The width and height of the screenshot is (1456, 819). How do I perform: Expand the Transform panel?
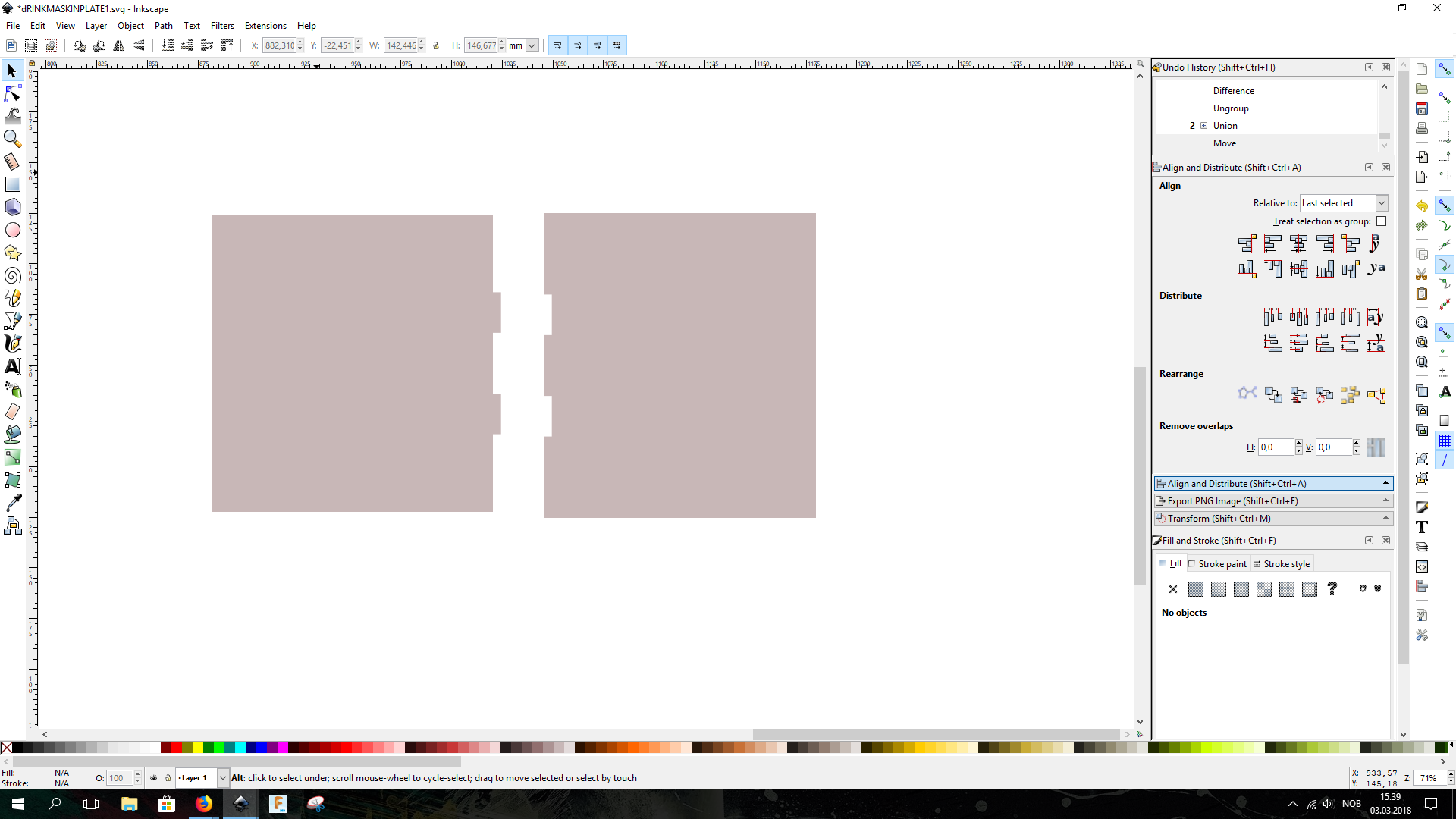click(x=1272, y=517)
